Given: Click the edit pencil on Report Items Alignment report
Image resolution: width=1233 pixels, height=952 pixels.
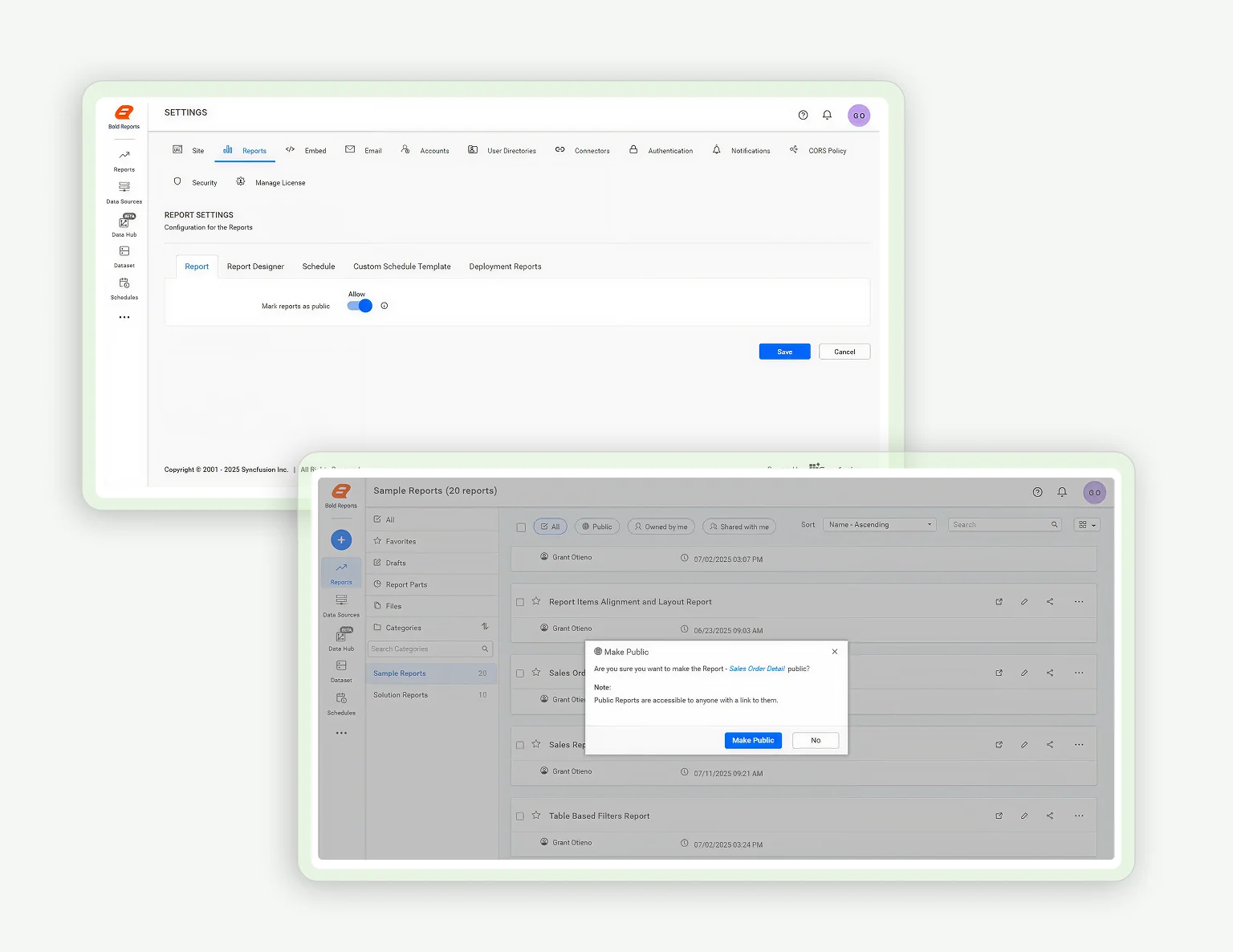Looking at the screenshot, I should pos(1024,601).
